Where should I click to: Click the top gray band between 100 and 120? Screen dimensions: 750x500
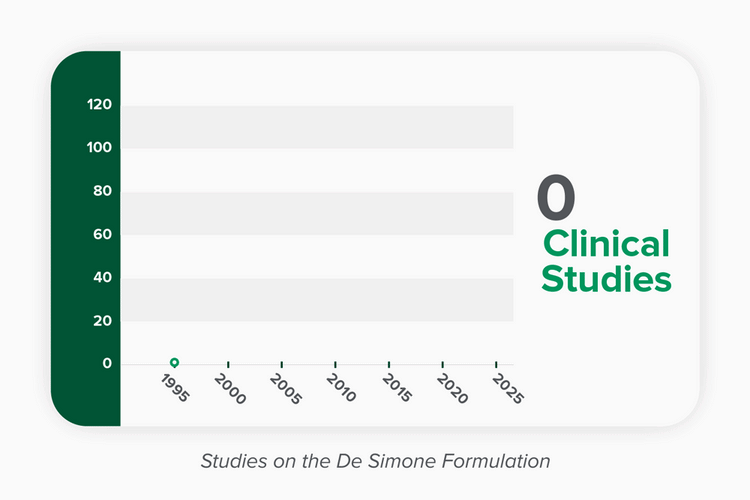(x=318, y=127)
